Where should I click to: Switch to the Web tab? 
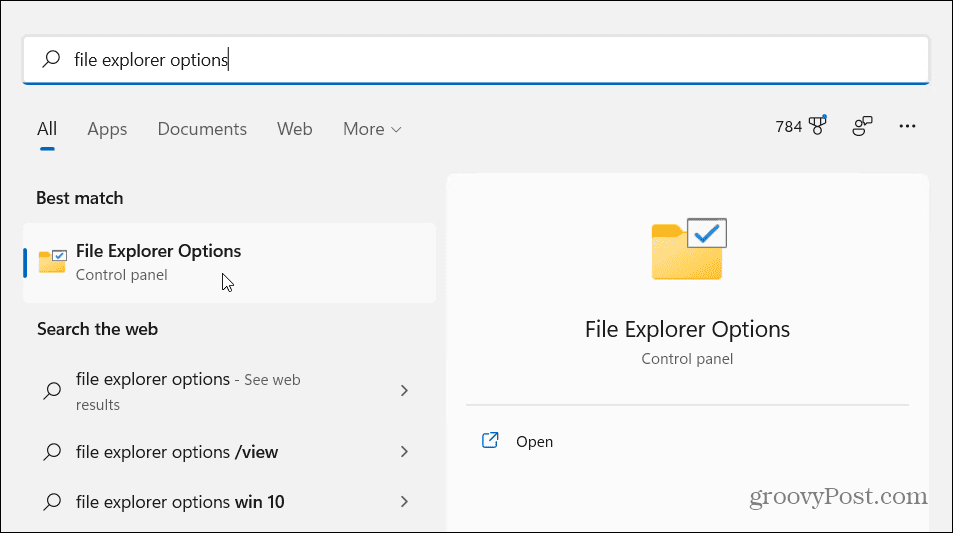tap(295, 129)
